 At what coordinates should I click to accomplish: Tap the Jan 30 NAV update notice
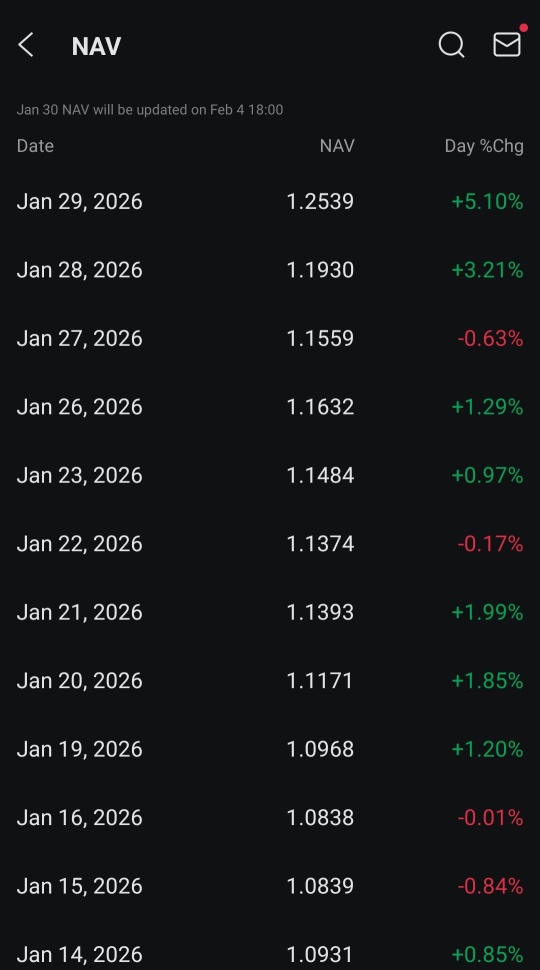coord(150,109)
